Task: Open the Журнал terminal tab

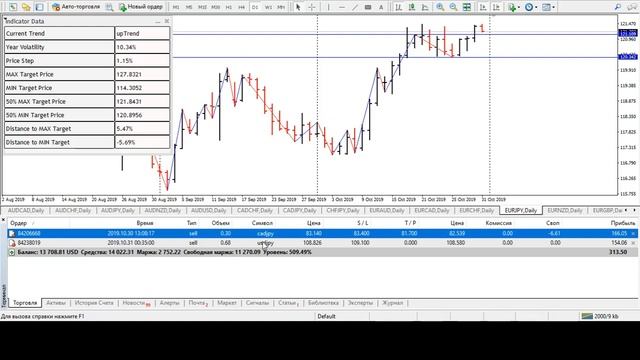Action: point(392,303)
